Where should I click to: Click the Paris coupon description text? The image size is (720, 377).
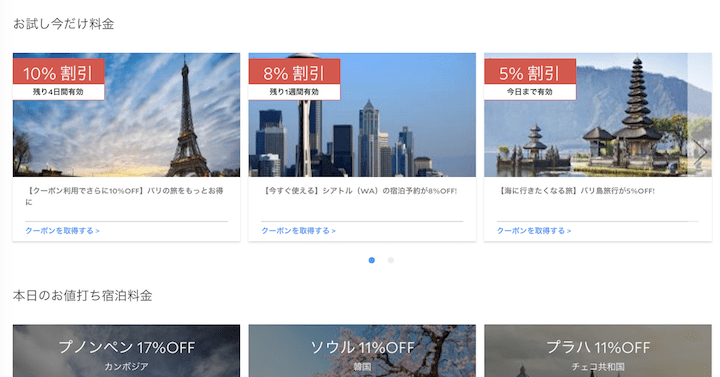tap(124, 196)
